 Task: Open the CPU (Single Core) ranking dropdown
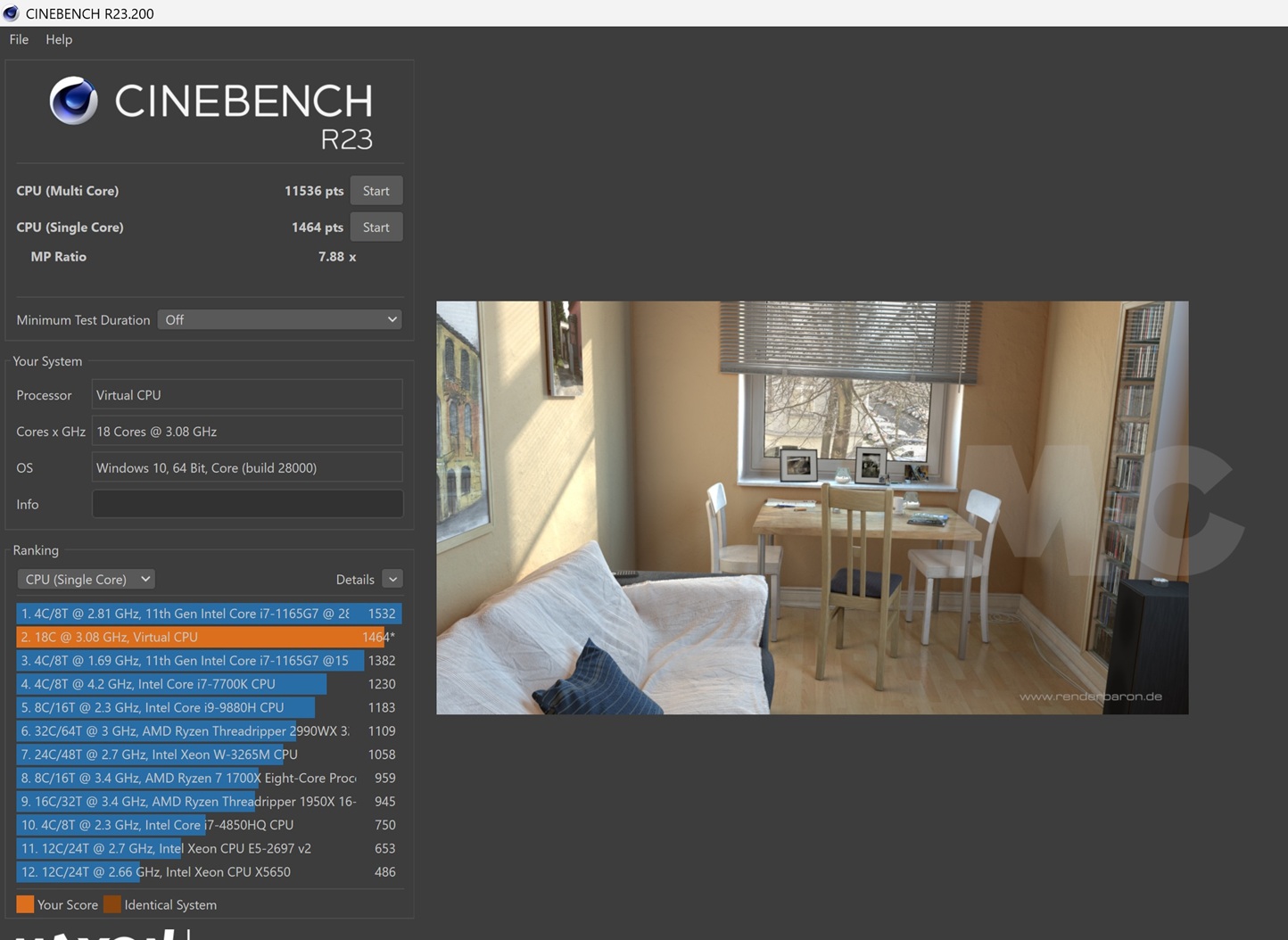[87, 580]
